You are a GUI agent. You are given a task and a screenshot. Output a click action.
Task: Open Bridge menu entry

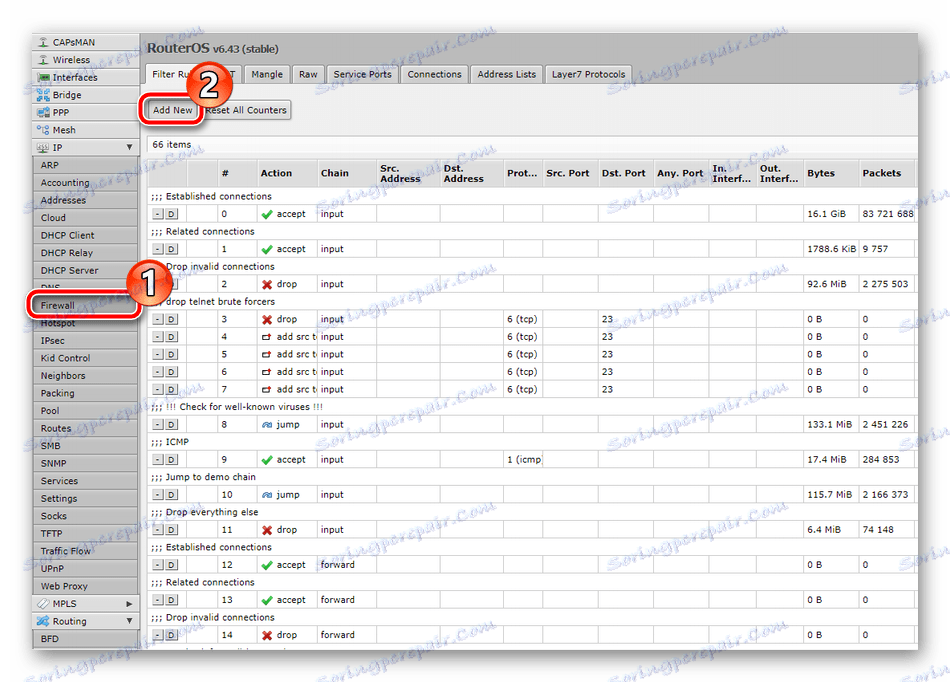click(85, 95)
